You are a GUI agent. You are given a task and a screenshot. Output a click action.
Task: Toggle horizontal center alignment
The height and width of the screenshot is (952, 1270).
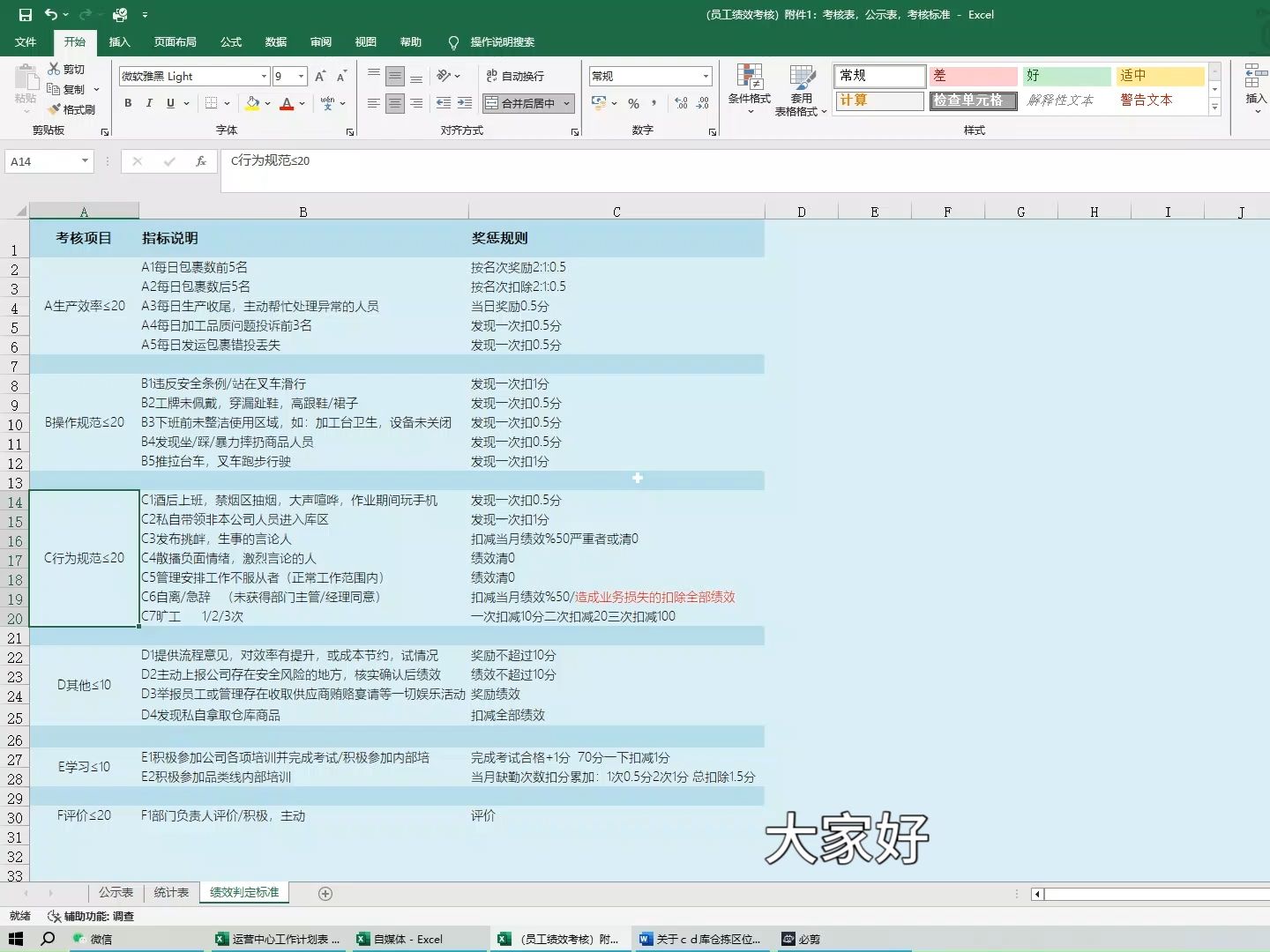point(395,103)
